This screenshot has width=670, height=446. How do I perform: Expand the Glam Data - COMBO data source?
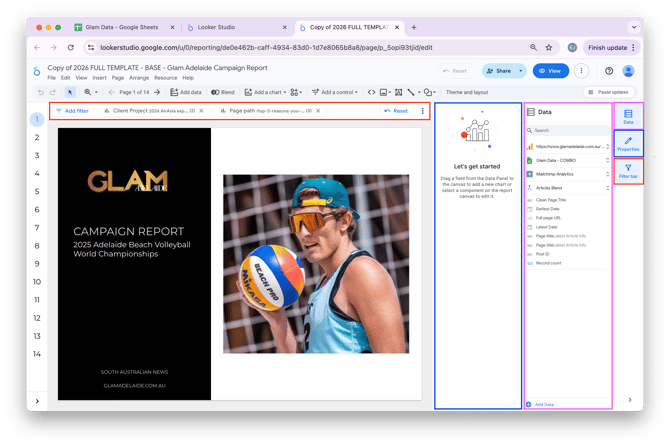[x=607, y=160]
